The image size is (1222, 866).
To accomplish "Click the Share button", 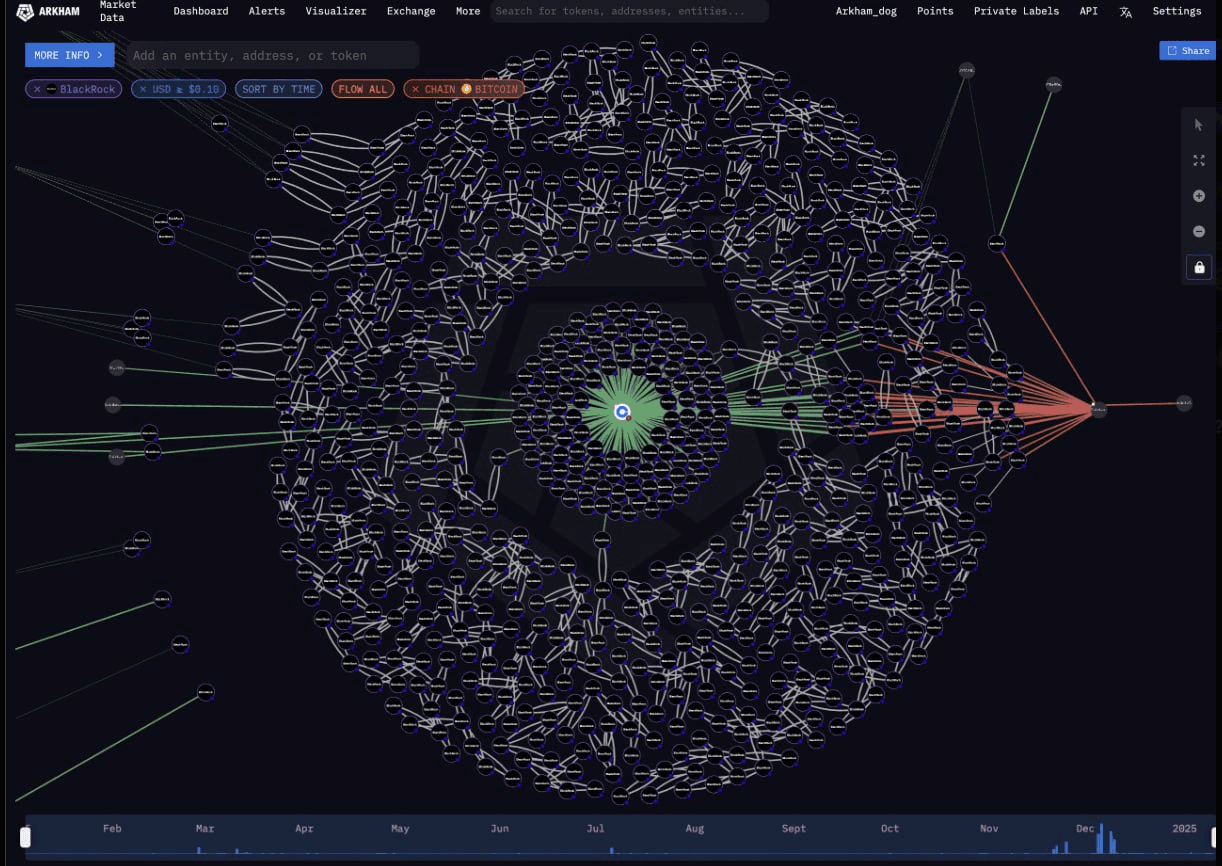I will point(1188,50).
